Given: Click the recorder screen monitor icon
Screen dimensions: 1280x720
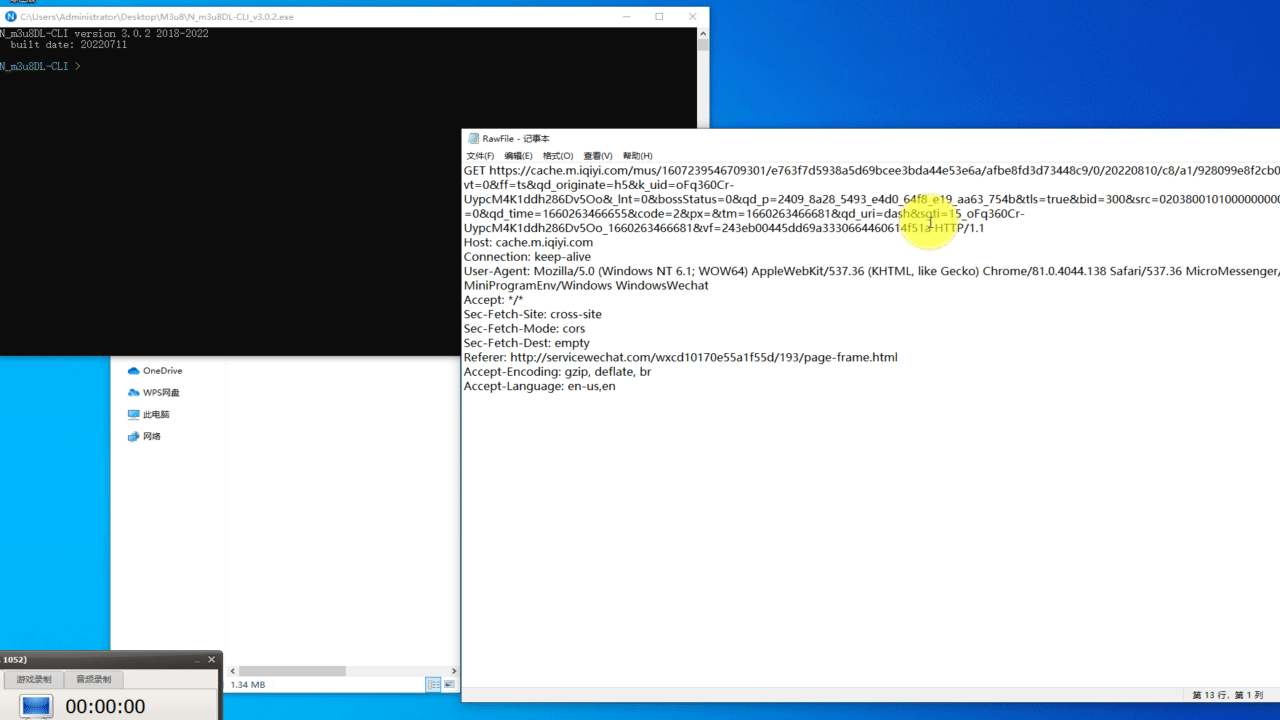Looking at the screenshot, I should tap(36, 706).
